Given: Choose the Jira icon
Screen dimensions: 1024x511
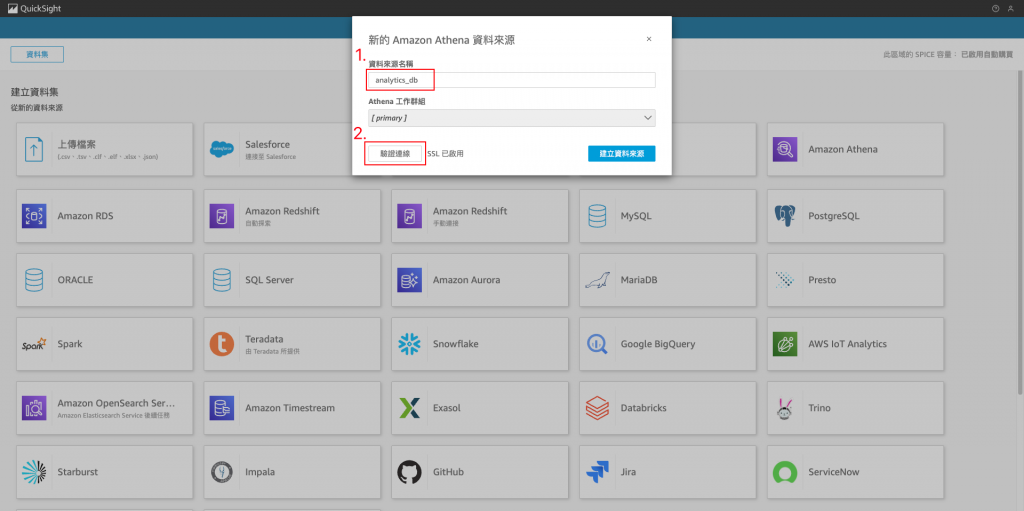Looking at the screenshot, I should [597, 471].
